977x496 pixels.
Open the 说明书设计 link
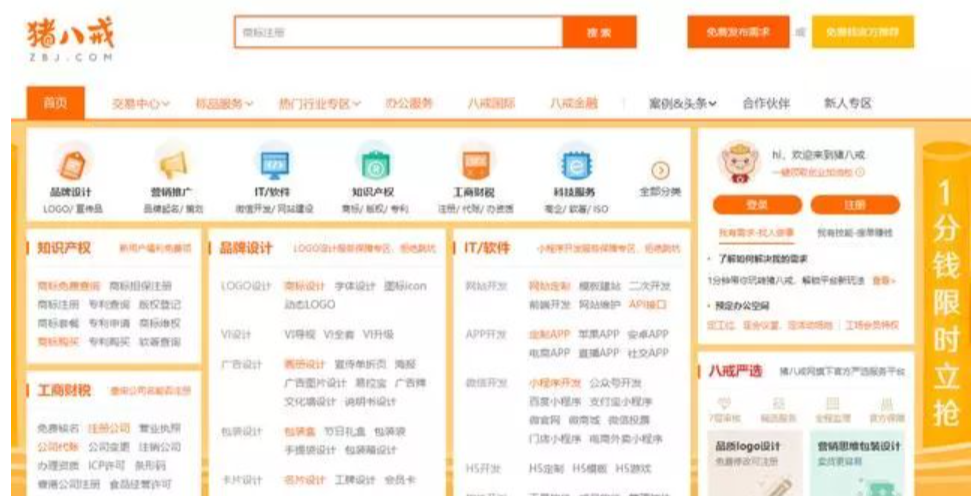(370, 401)
